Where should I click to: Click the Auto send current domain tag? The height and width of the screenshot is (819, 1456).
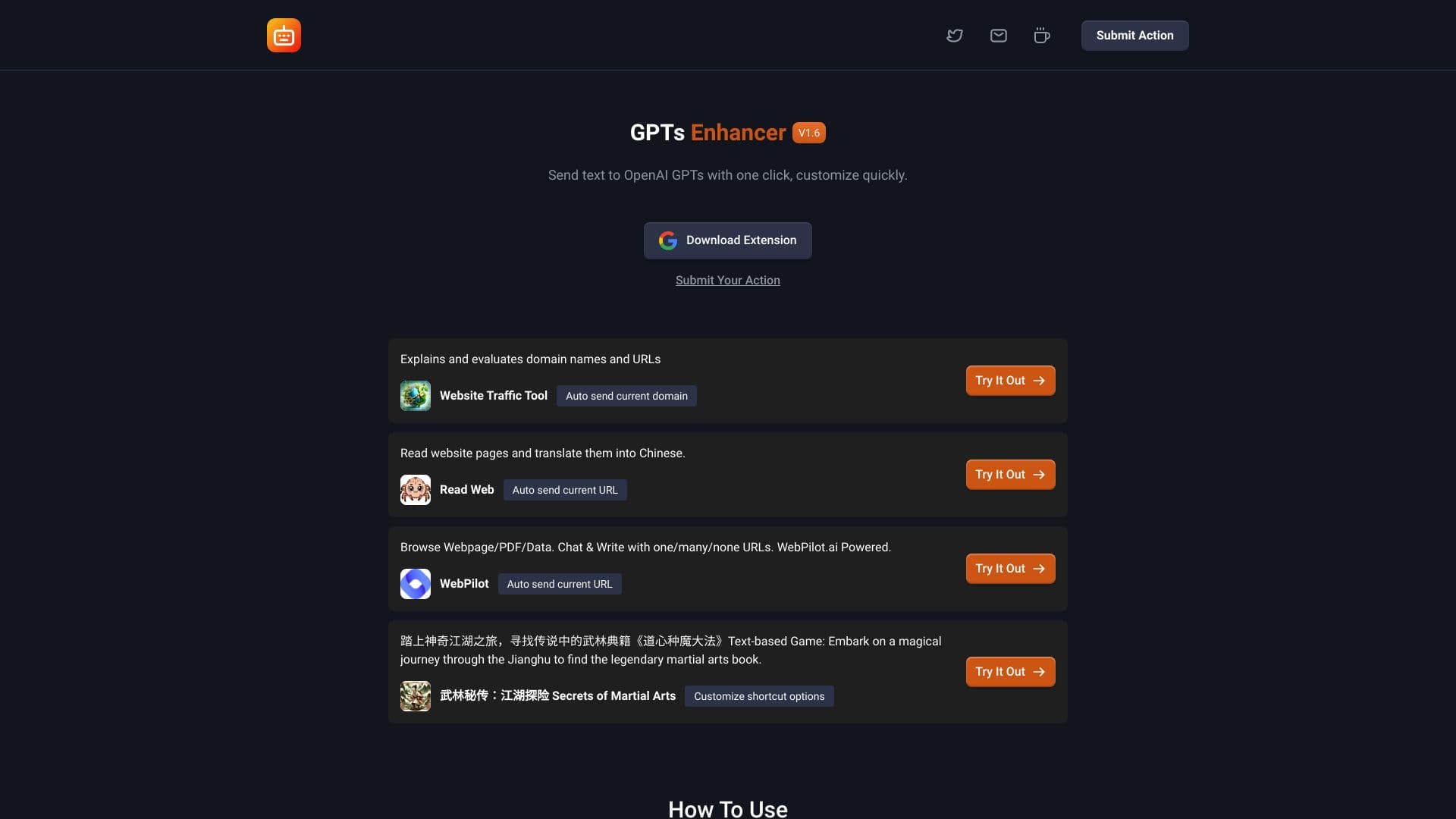pos(626,396)
